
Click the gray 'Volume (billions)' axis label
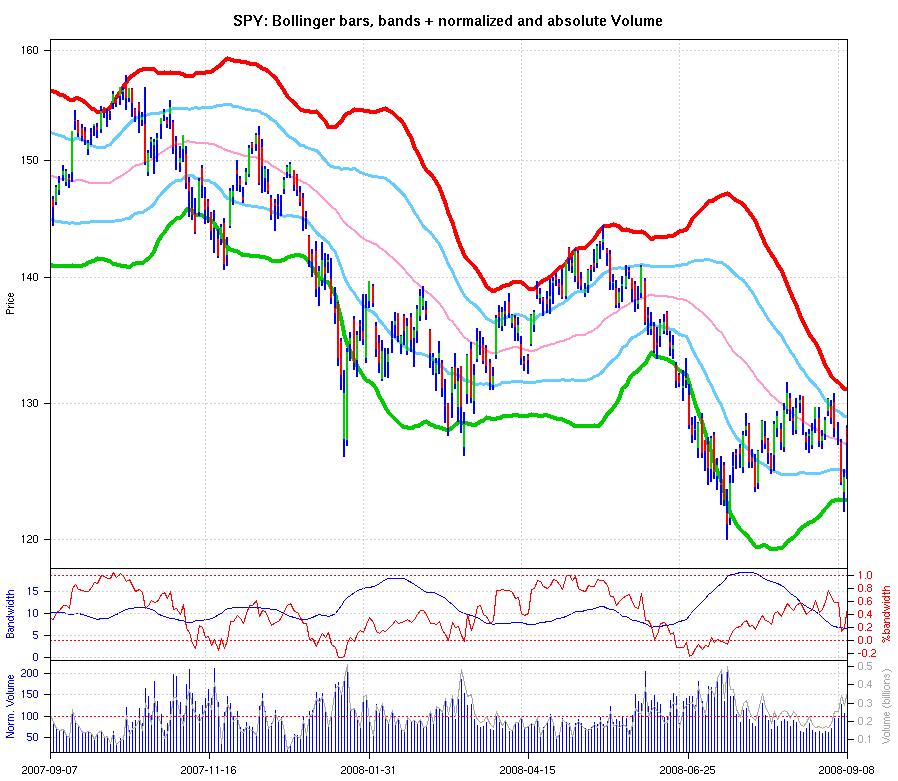pos(885,705)
